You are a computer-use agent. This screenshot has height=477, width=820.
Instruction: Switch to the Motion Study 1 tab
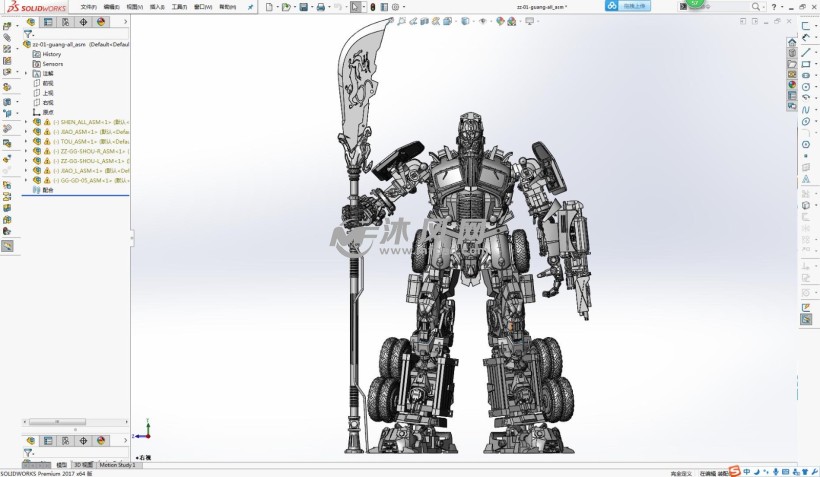[x=117, y=464]
